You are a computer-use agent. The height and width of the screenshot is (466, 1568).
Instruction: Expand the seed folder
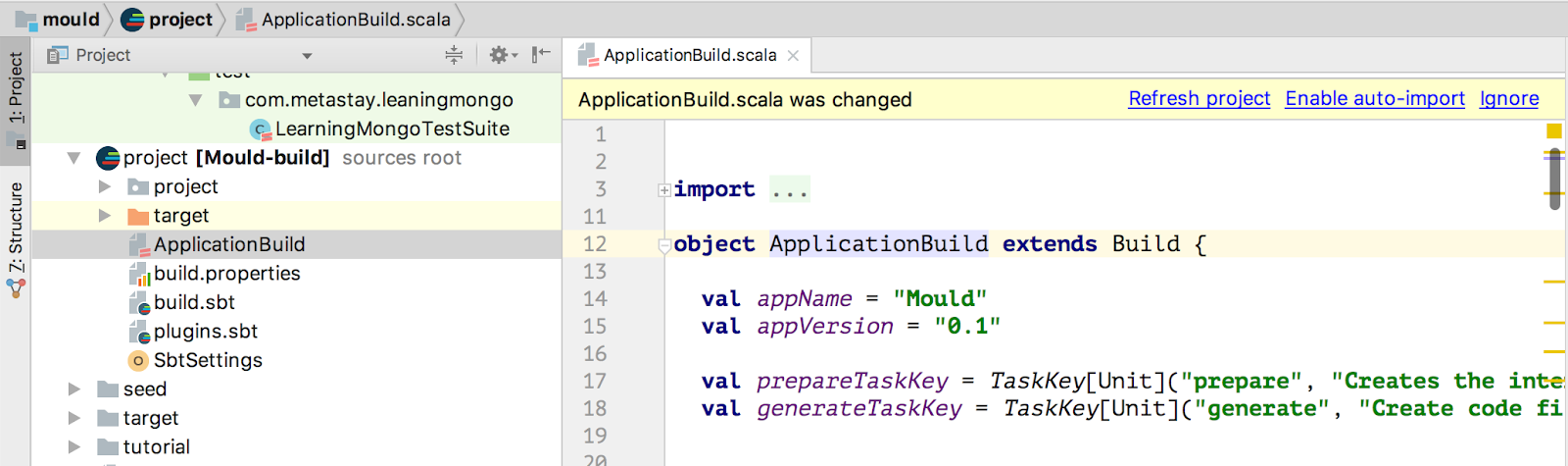[x=74, y=389]
